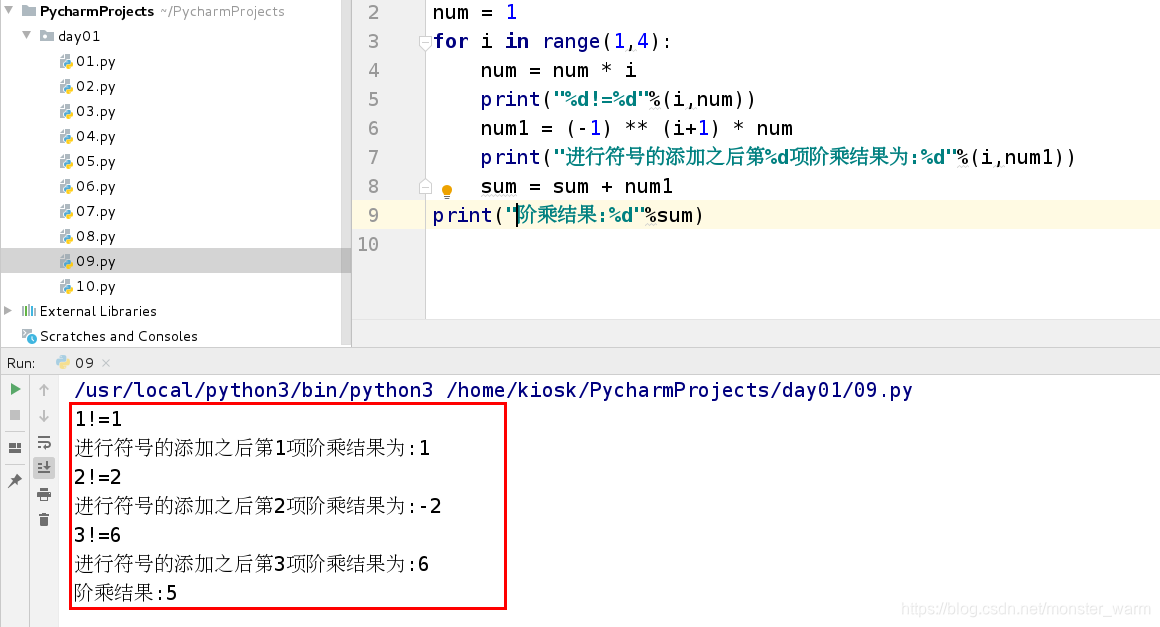Click line number 3 in gutter
Screen dimensions: 1160x627
(x=374, y=42)
